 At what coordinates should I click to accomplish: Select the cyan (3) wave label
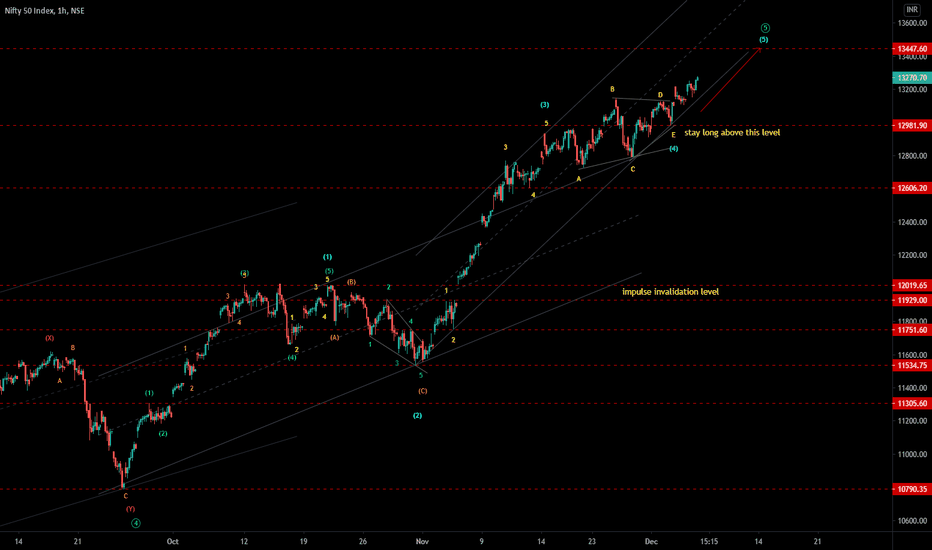point(544,105)
